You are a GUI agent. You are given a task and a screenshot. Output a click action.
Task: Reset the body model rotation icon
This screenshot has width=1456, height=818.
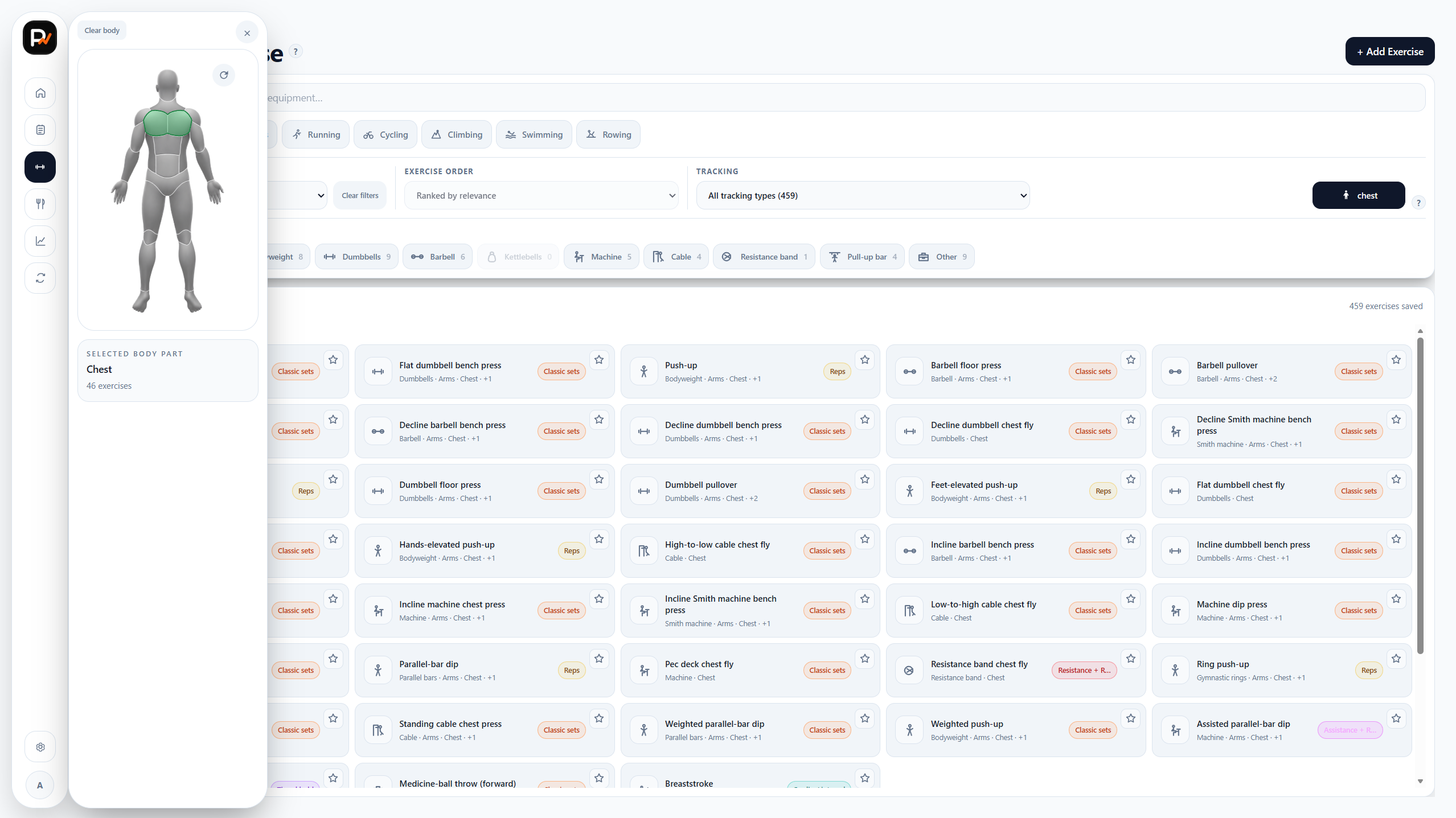point(224,75)
